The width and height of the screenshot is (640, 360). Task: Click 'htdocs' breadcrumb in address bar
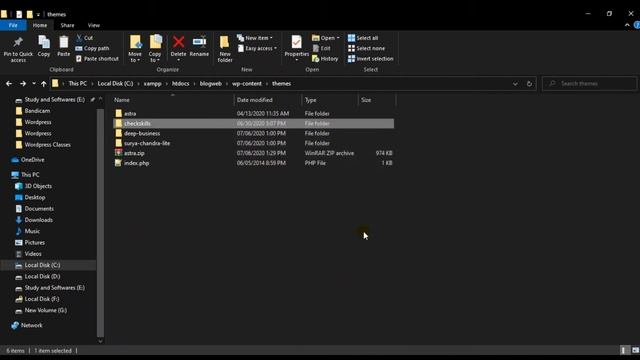tap(180, 84)
